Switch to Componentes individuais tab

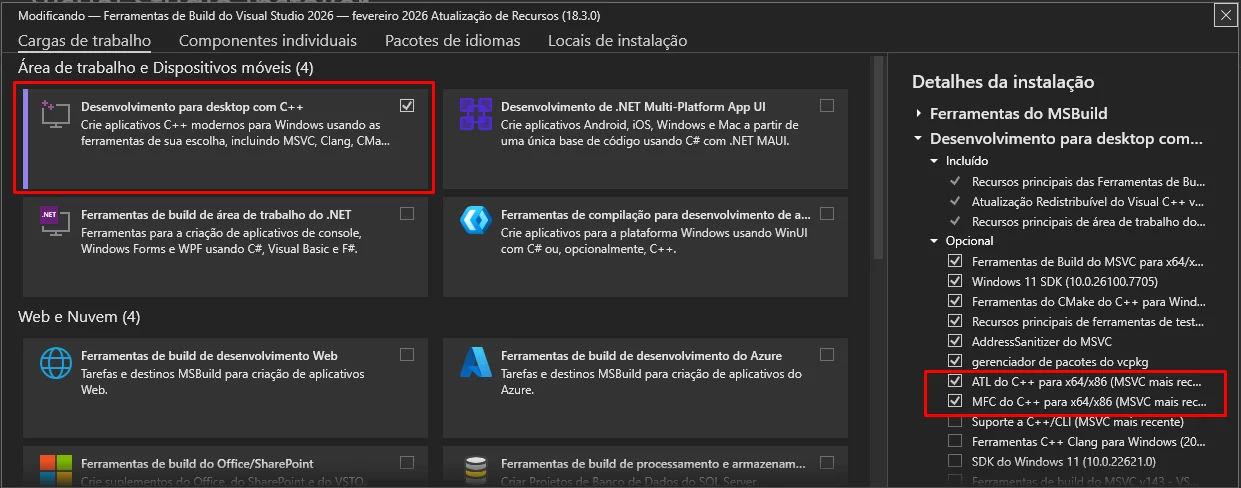pos(267,41)
